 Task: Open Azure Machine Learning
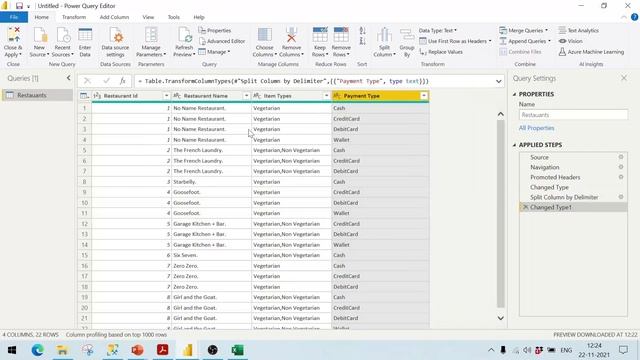[x=591, y=52]
